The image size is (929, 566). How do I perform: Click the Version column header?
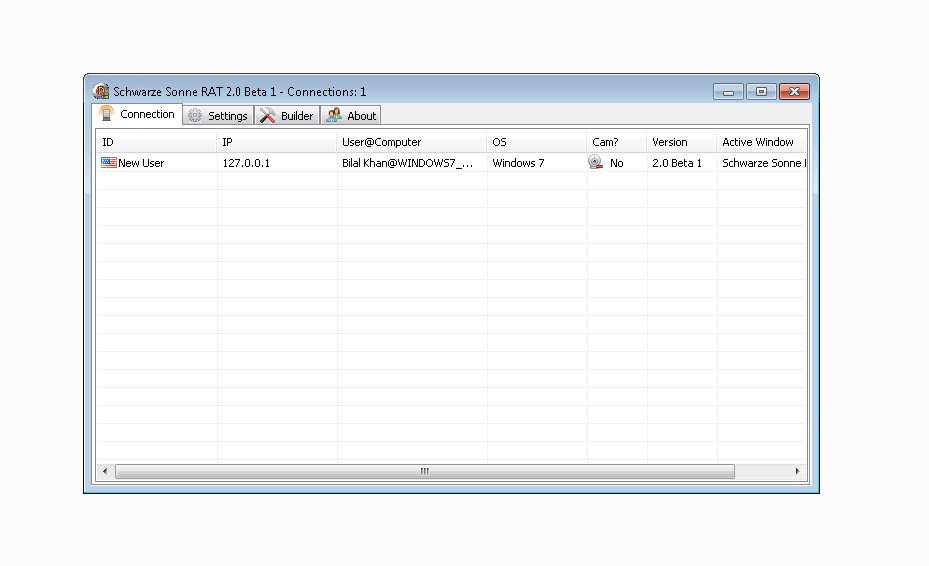click(x=682, y=142)
